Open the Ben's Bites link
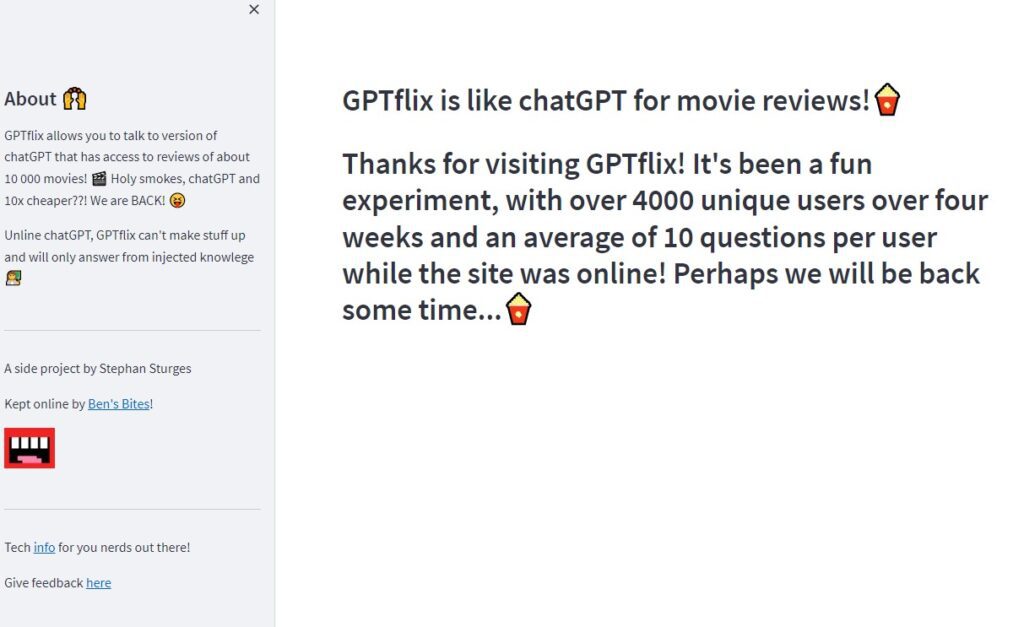The width and height of the screenshot is (1024, 627). tap(117, 403)
